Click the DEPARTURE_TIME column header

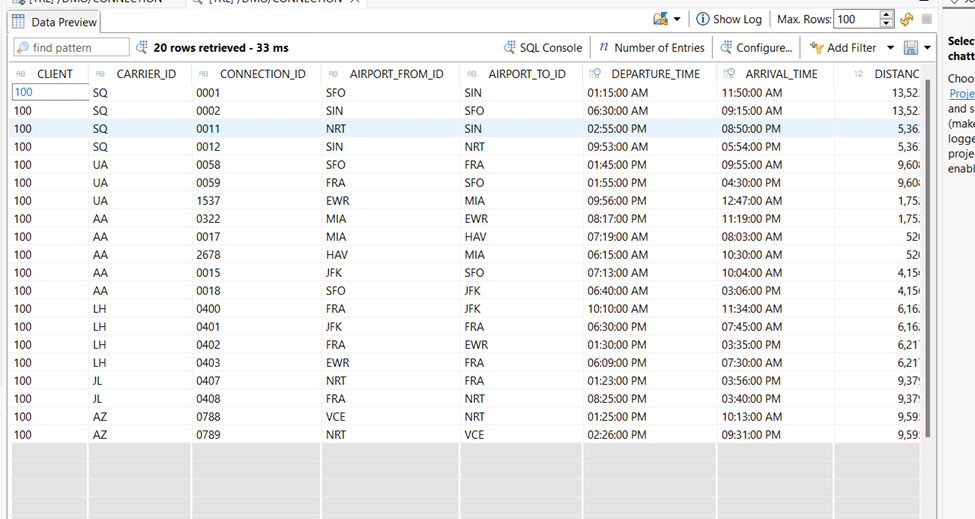[655, 74]
